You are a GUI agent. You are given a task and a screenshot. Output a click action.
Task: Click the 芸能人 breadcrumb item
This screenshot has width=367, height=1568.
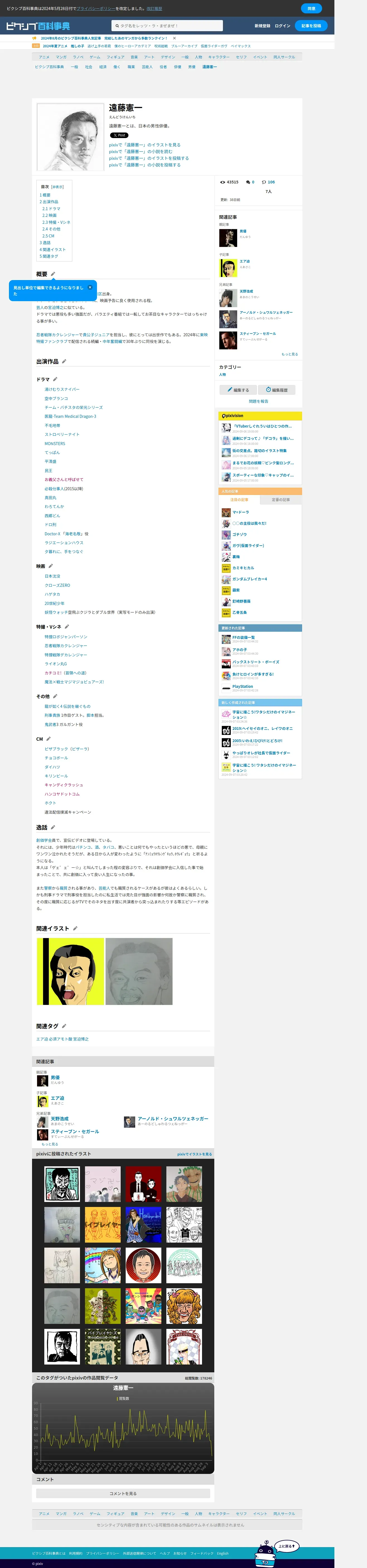[147, 67]
